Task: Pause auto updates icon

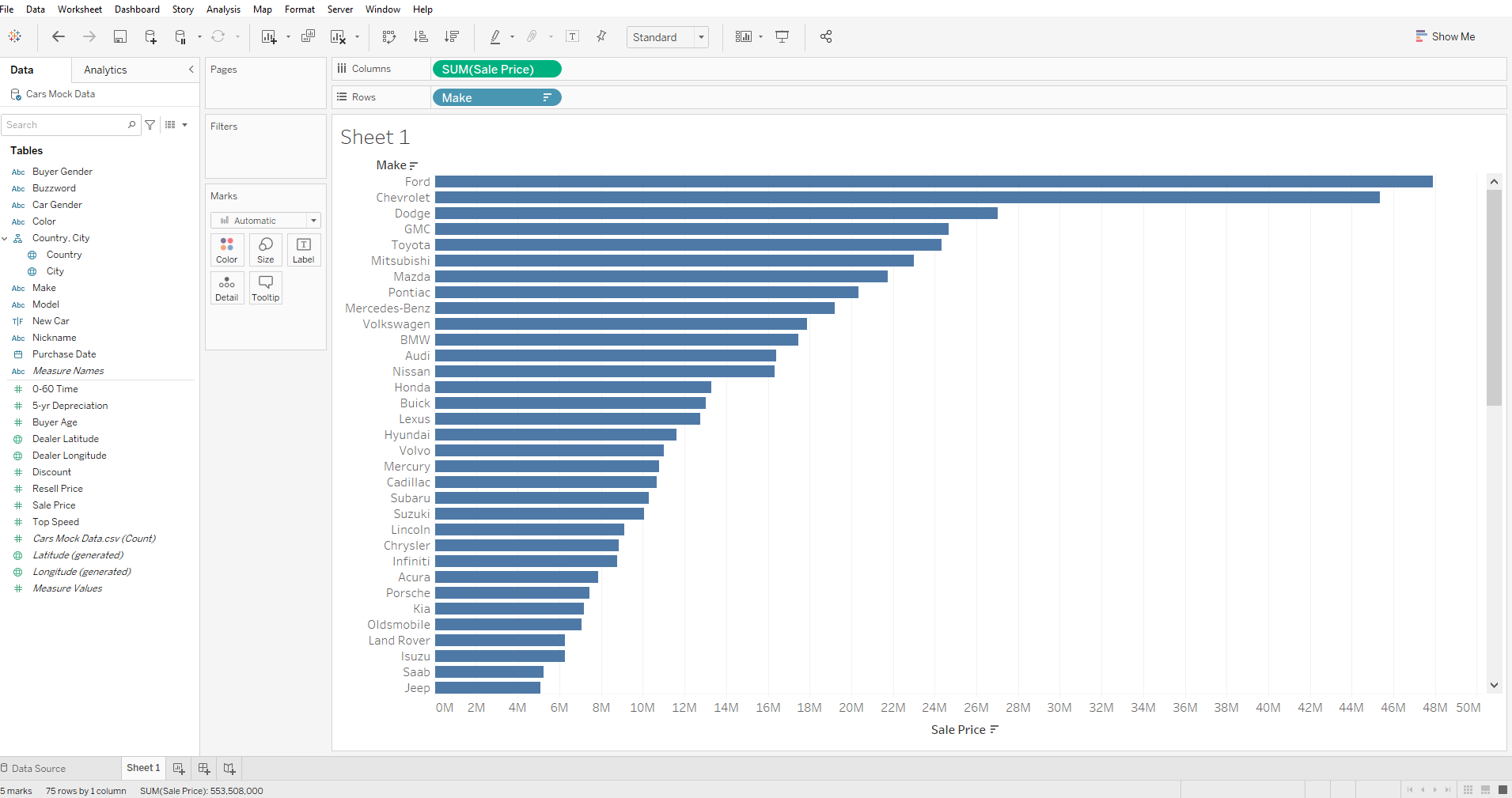Action: pyautogui.click(x=180, y=36)
